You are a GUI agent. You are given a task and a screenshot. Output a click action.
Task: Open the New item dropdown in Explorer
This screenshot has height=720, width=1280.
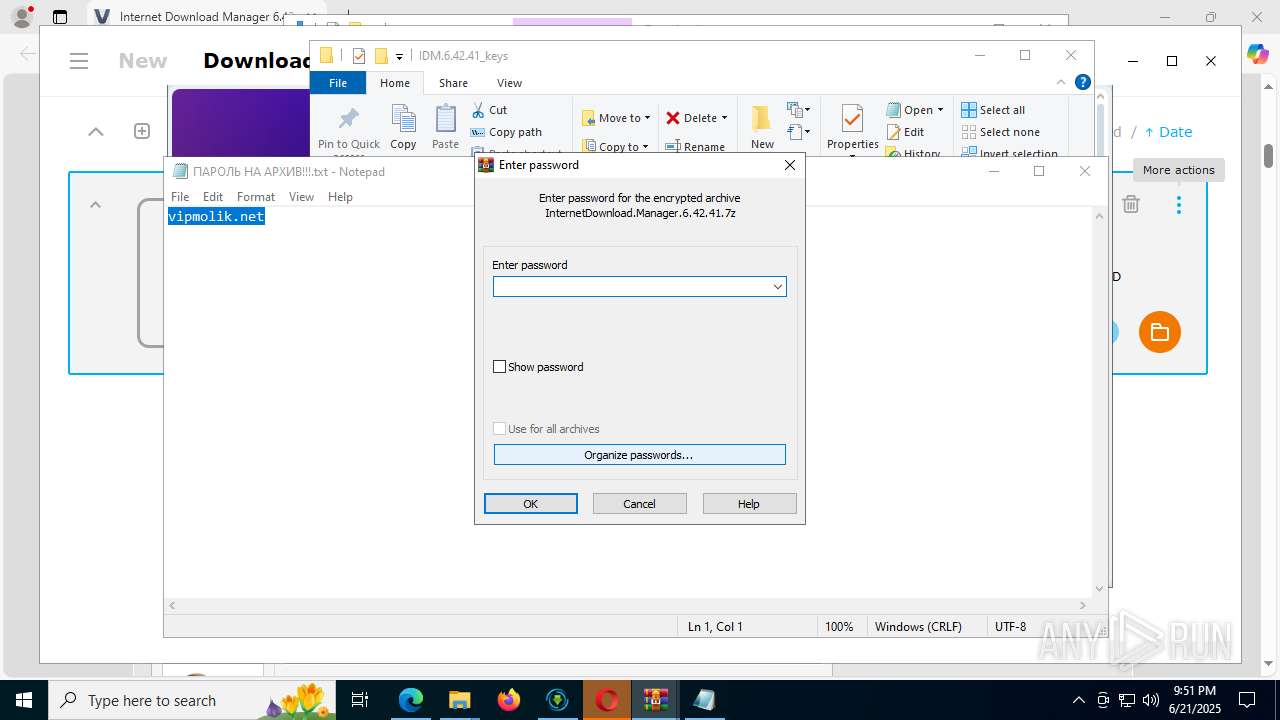click(x=798, y=110)
